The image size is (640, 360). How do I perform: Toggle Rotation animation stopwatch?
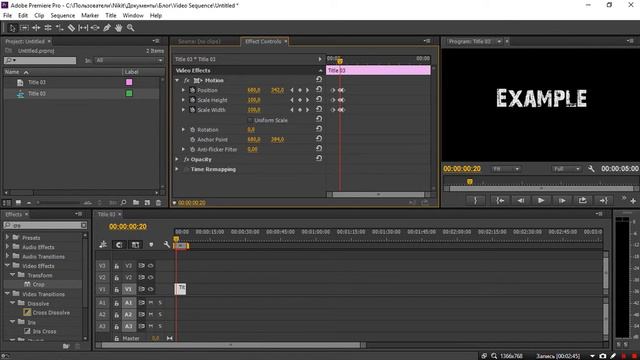[x=192, y=129]
